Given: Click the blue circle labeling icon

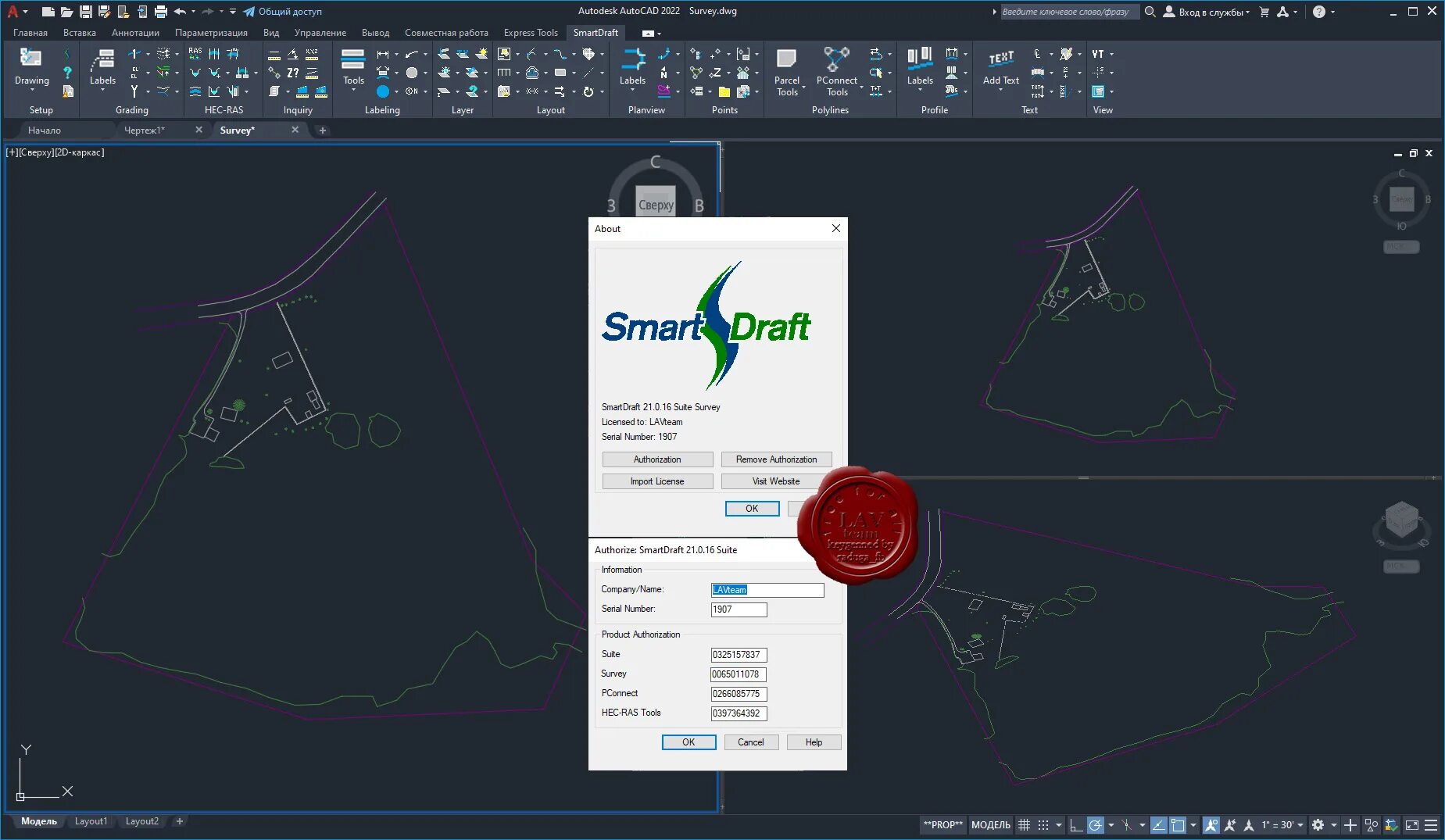Looking at the screenshot, I should click(383, 91).
